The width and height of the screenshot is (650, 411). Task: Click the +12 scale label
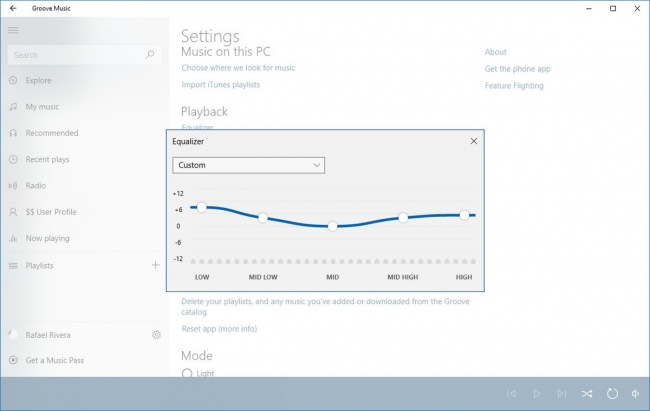(178, 193)
